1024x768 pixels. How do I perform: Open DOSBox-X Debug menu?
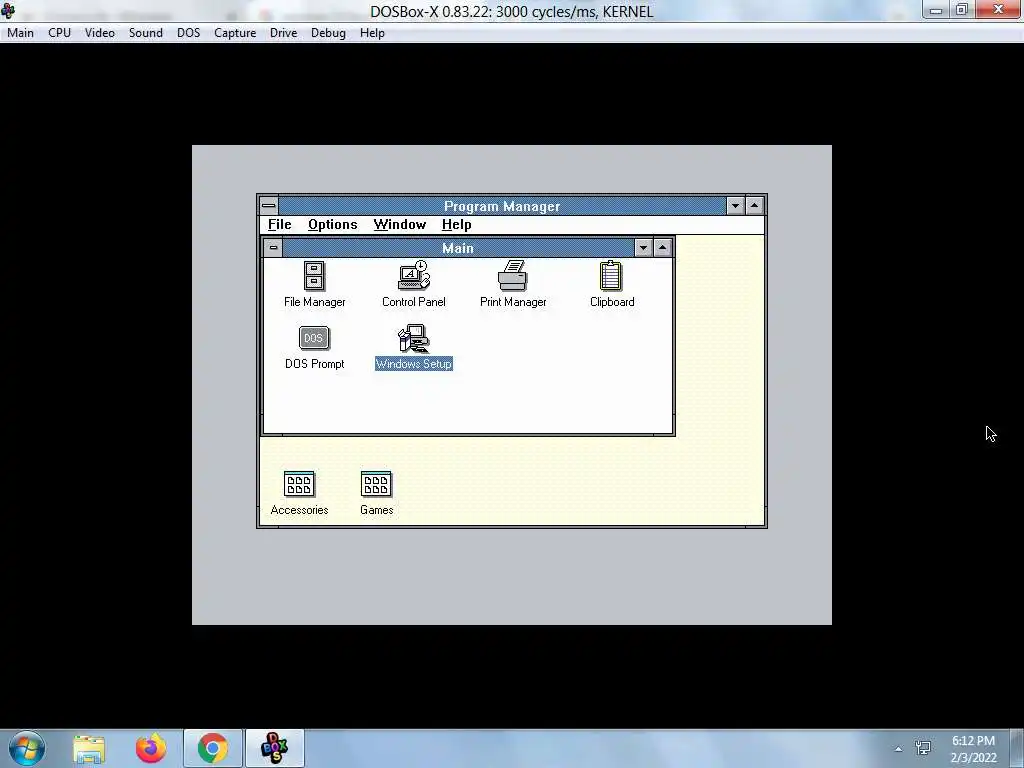[x=328, y=33]
